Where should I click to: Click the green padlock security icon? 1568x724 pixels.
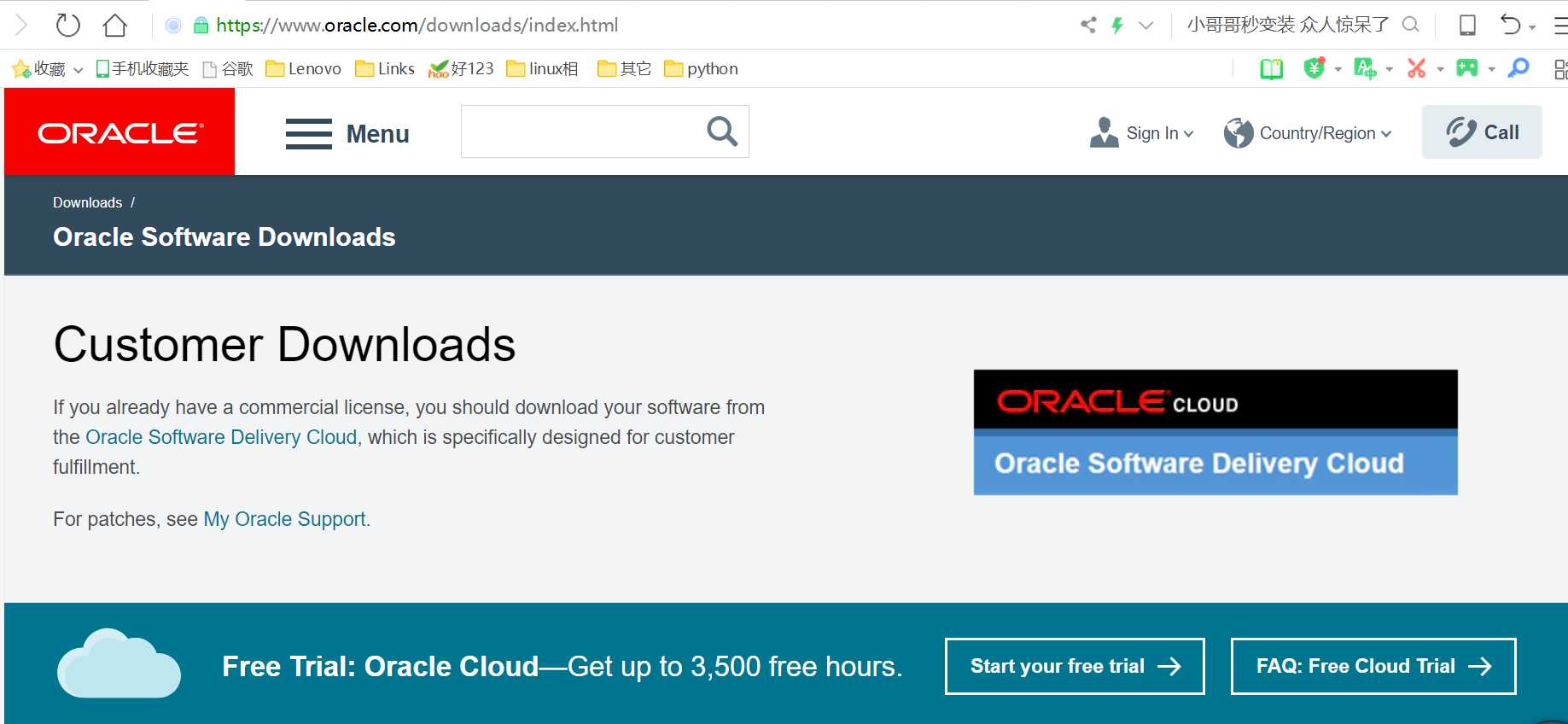point(201,26)
